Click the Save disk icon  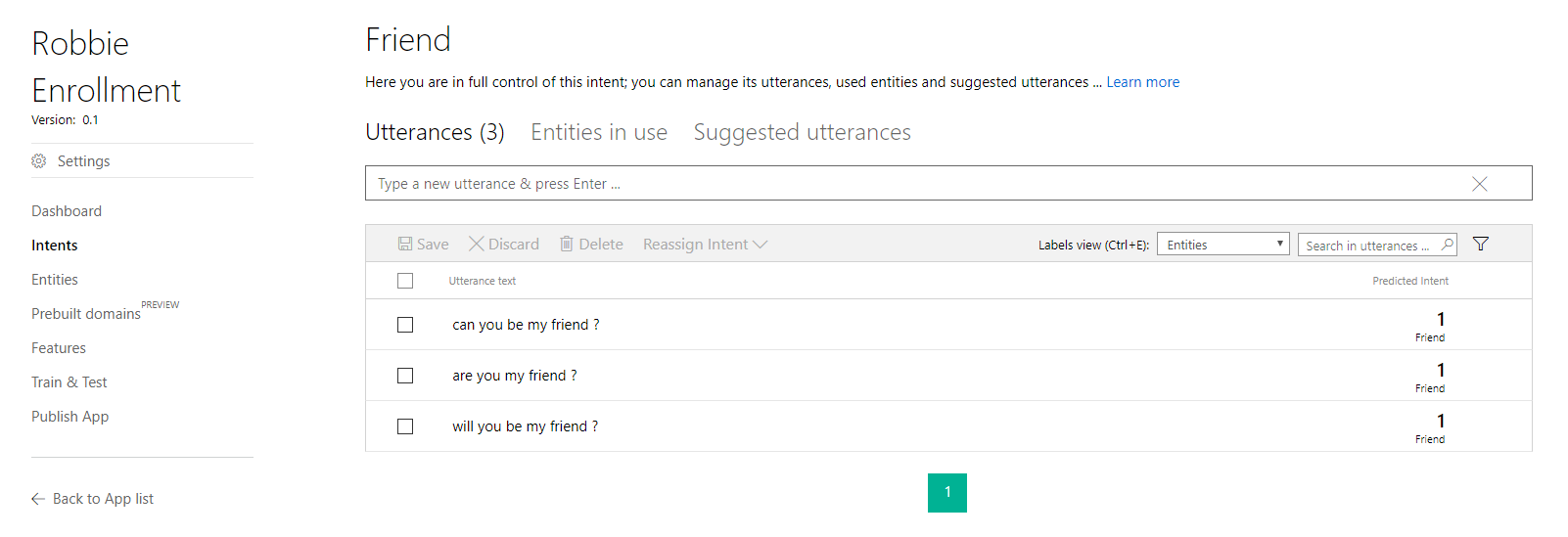pyautogui.click(x=405, y=245)
